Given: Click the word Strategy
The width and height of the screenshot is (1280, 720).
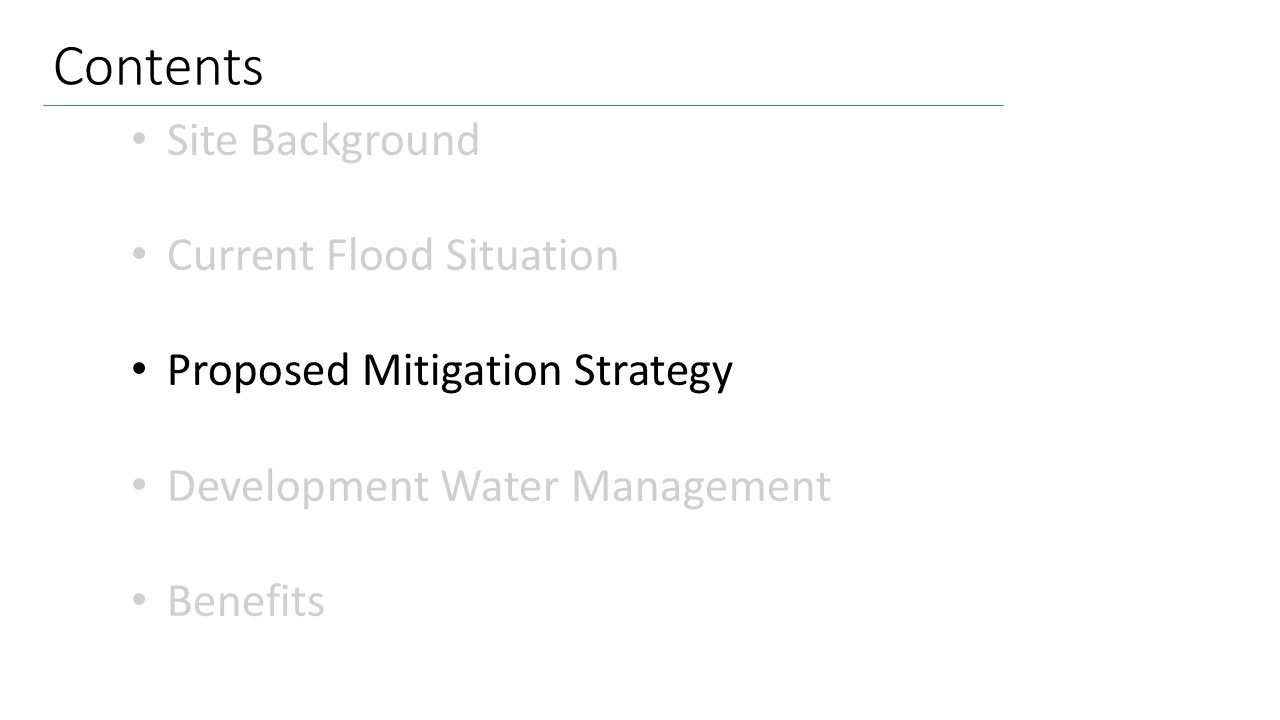Looking at the screenshot, I should point(653,371).
